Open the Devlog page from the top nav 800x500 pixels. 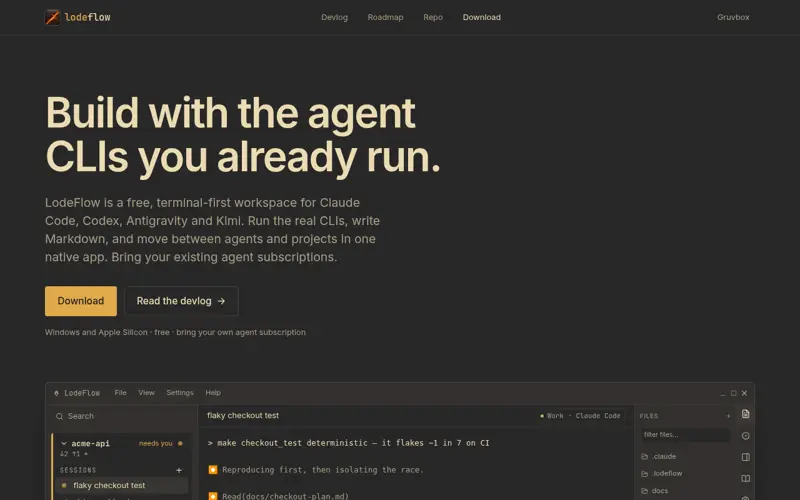pyautogui.click(x=334, y=17)
